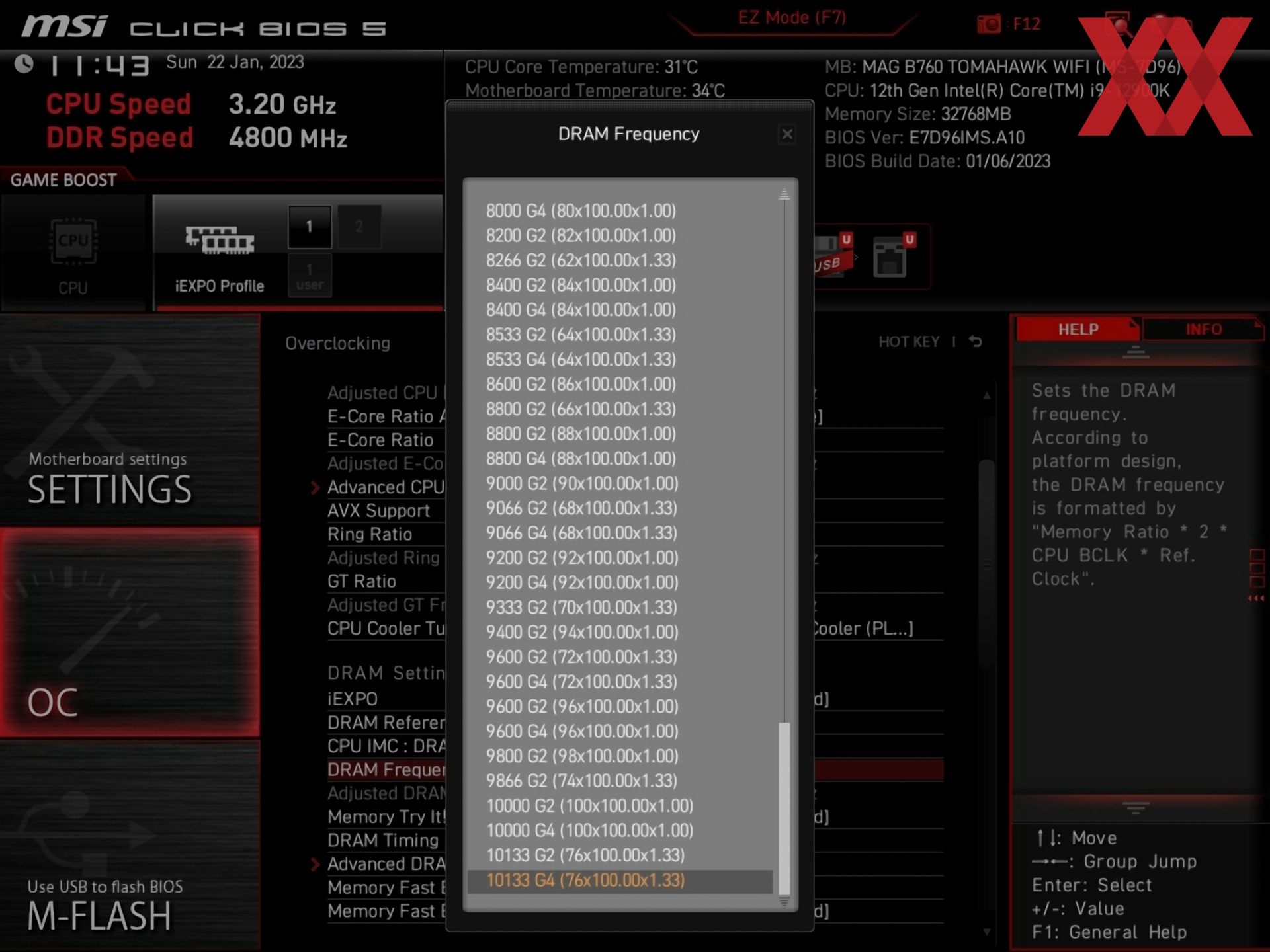Click the frequency list scrollbar thumb

pos(784,809)
